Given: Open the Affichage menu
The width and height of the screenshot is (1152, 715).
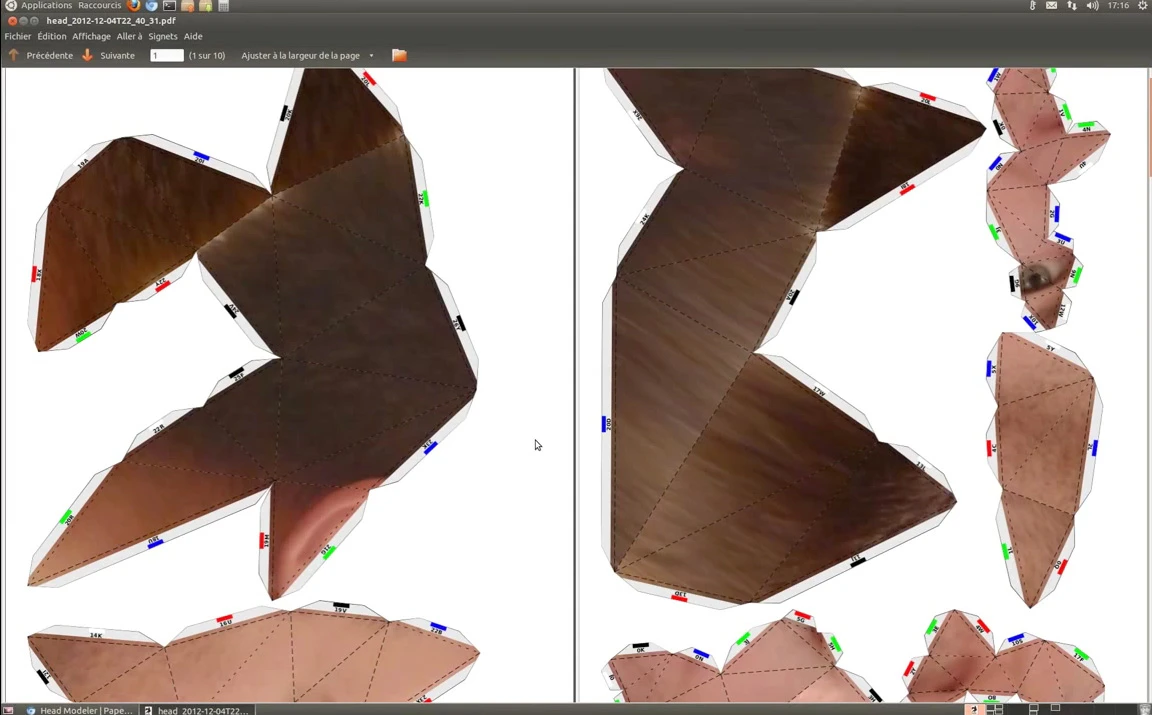Looking at the screenshot, I should click(91, 36).
